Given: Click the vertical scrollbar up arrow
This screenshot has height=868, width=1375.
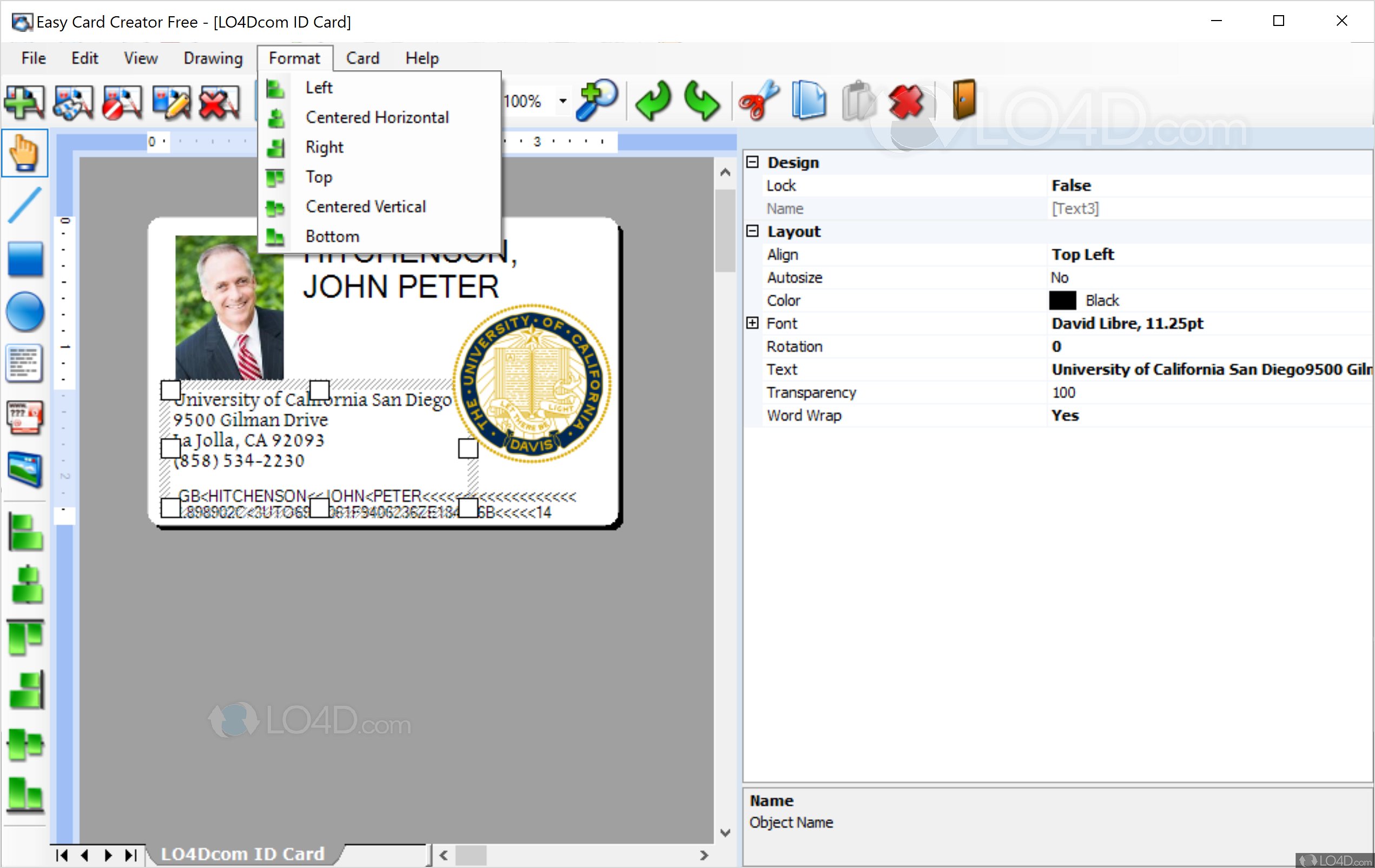Looking at the screenshot, I should click(x=725, y=172).
